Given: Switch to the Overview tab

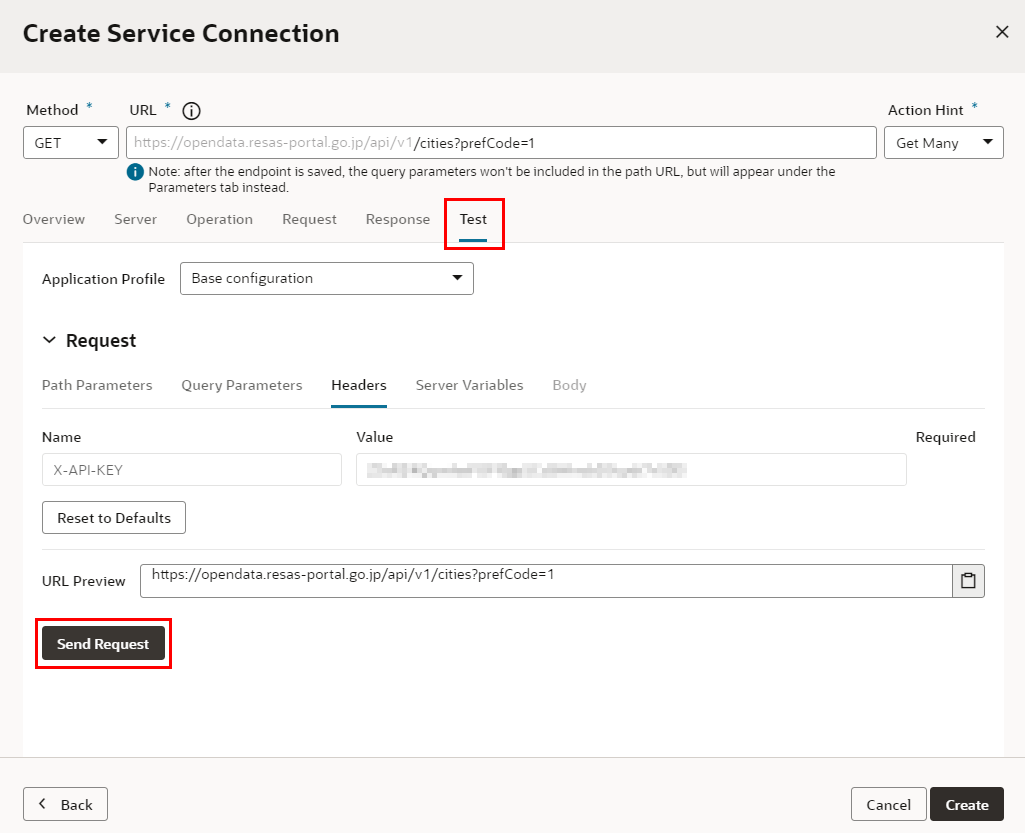Looking at the screenshot, I should tap(54, 219).
